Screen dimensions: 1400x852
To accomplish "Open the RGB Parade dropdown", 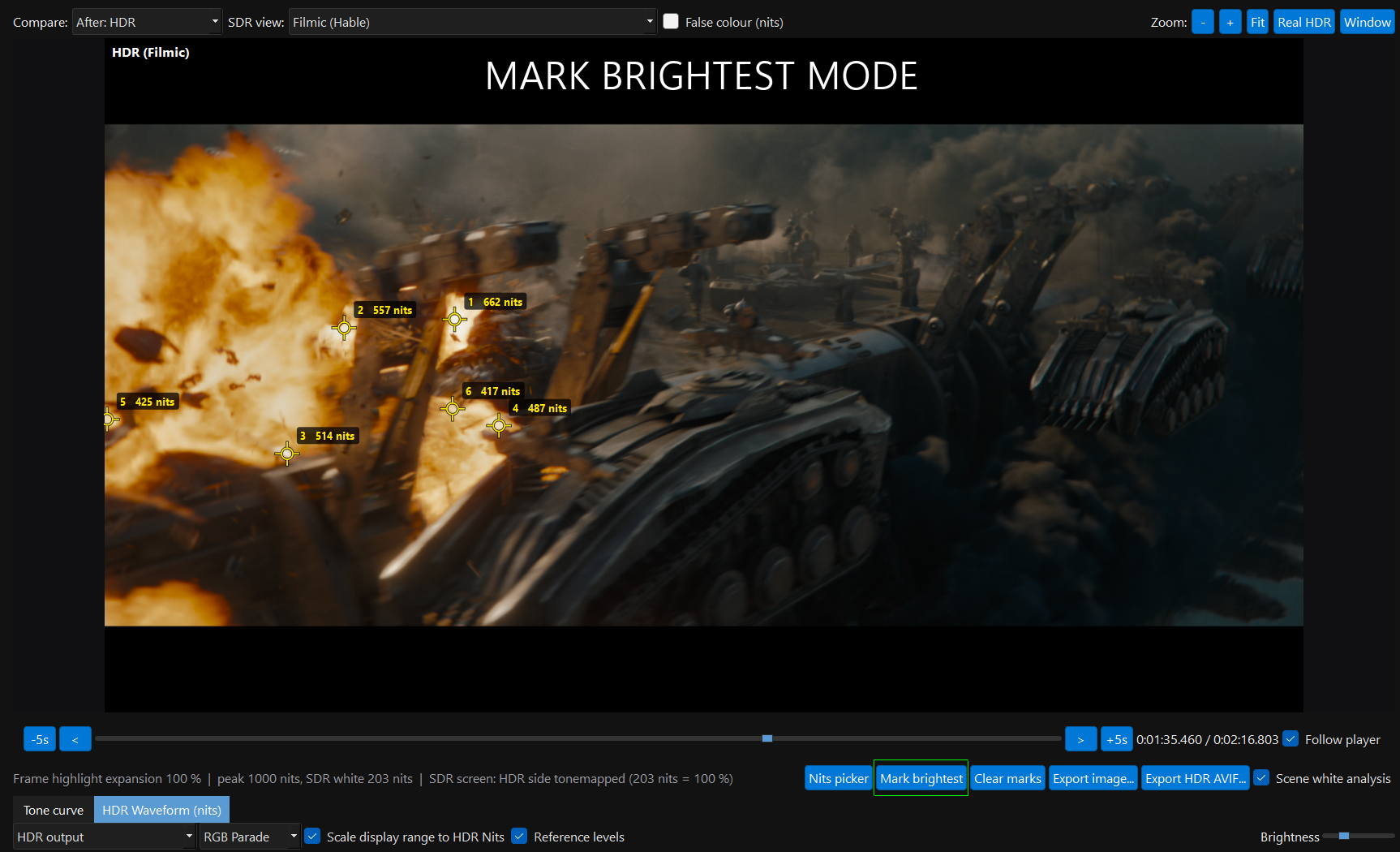I will pyautogui.click(x=250, y=837).
